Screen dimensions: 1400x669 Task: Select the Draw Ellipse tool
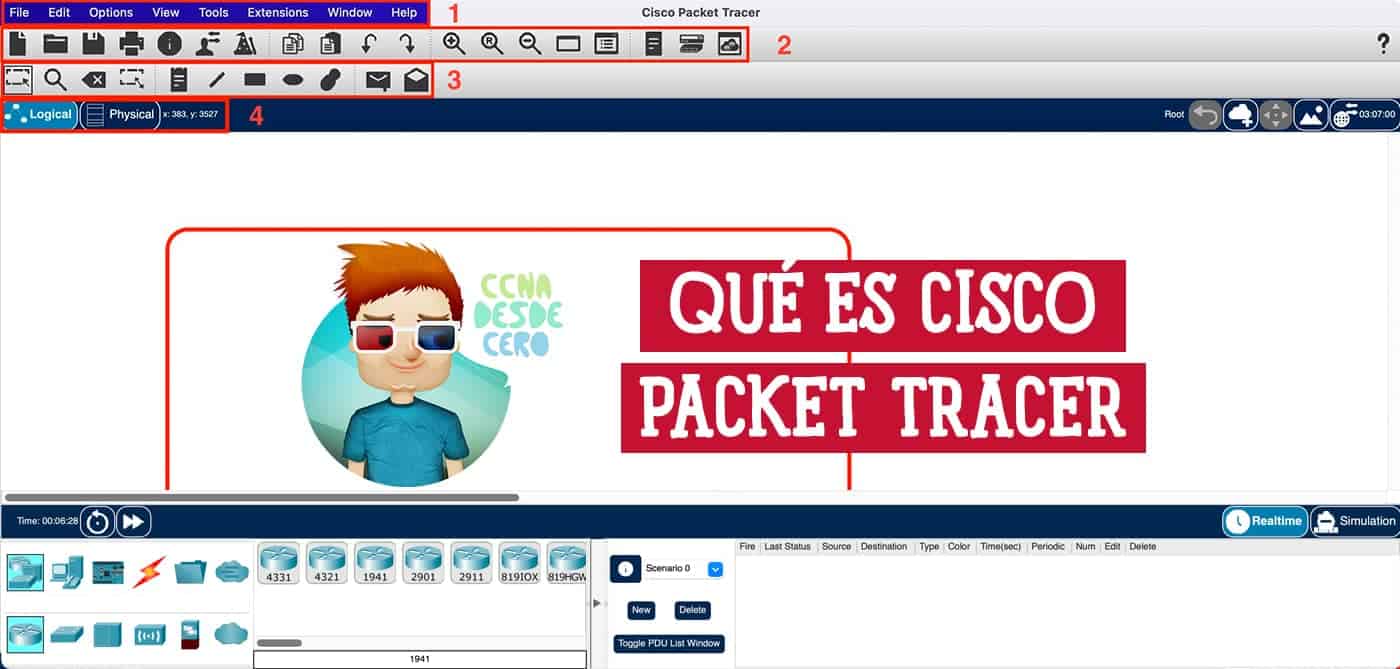(x=292, y=80)
